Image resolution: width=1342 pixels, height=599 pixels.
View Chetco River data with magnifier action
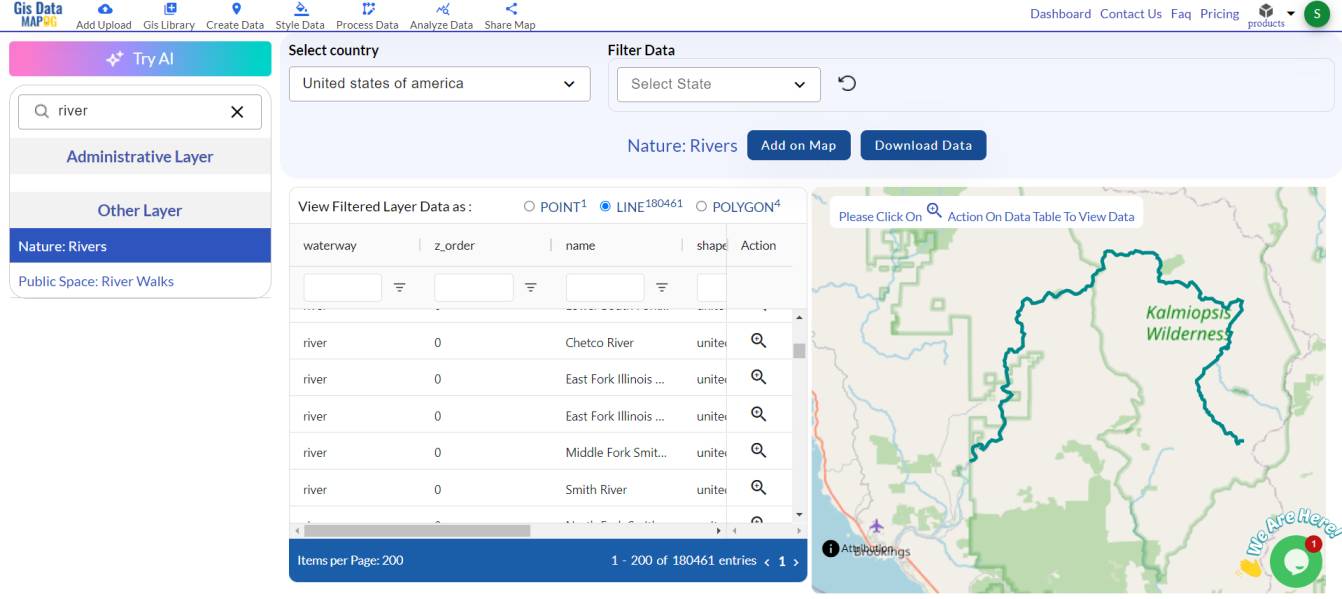[x=757, y=340]
